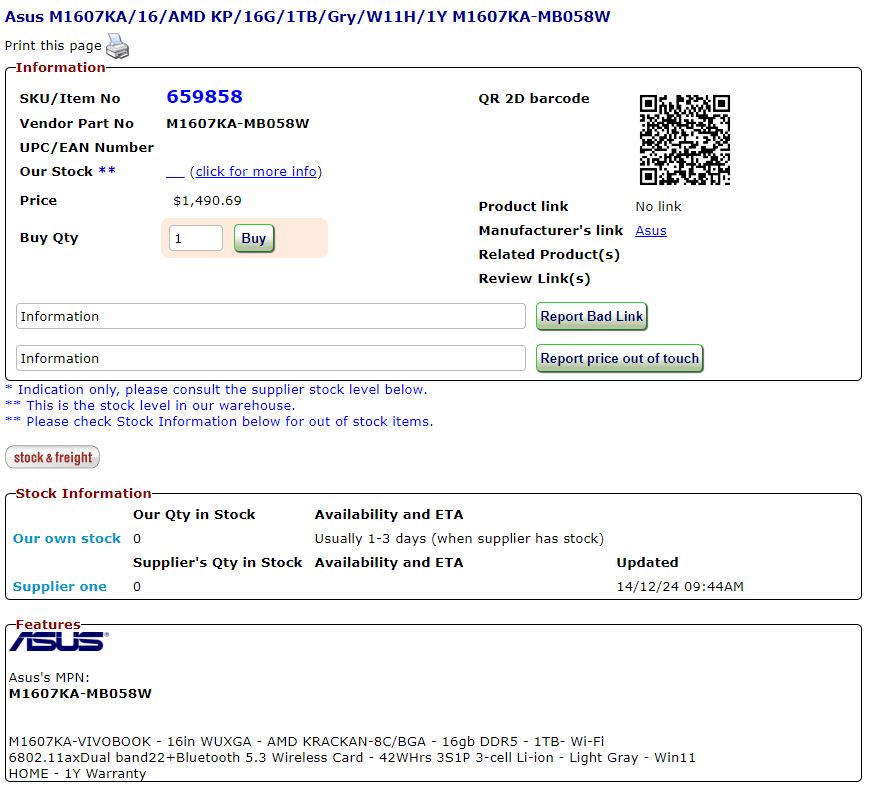This screenshot has width=870, height=793.
Task: Click the ASUS logo in Features
Action: 58,642
